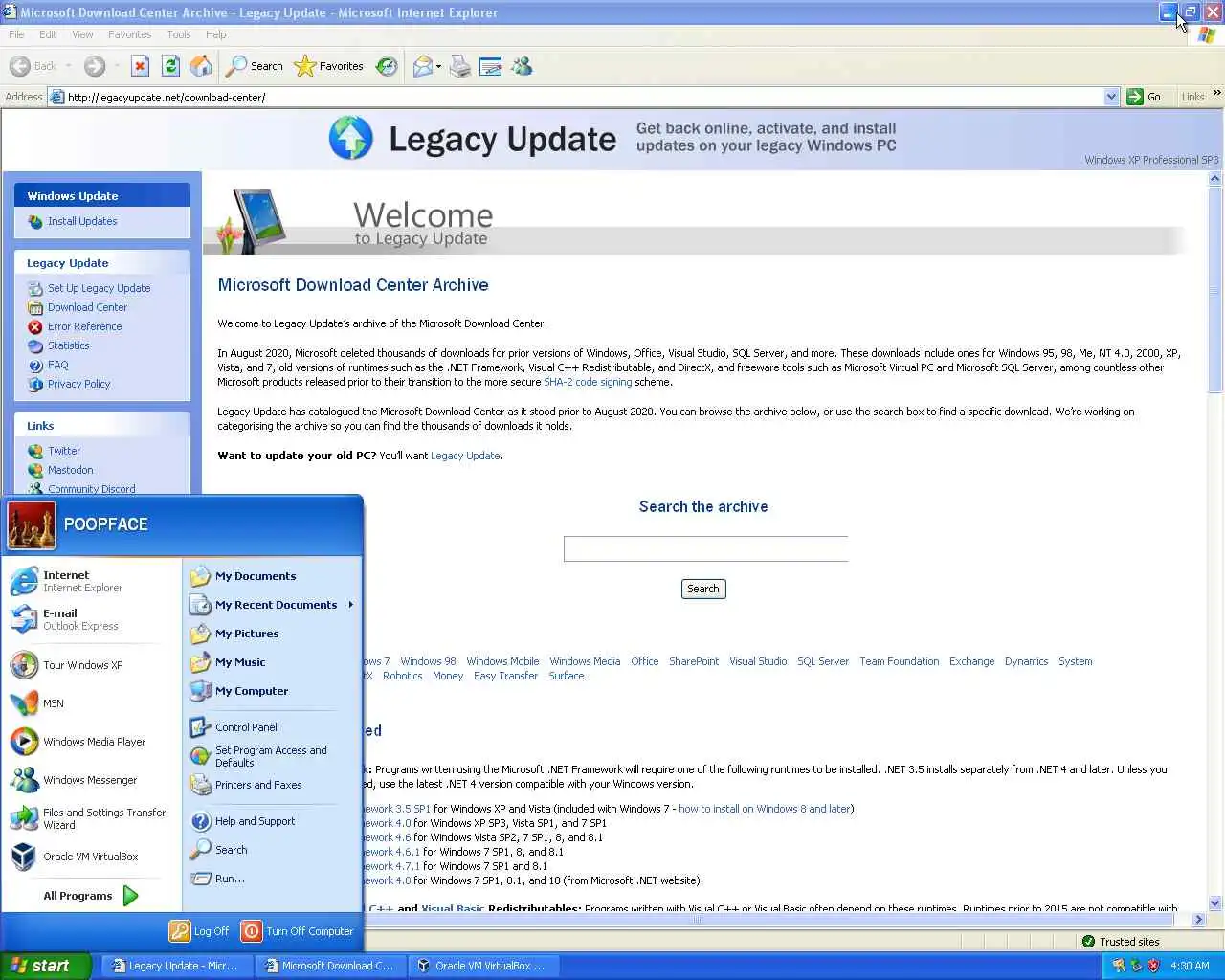The height and width of the screenshot is (980, 1225).
Task: Launch Windows Media Player
Action: click(x=91, y=742)
